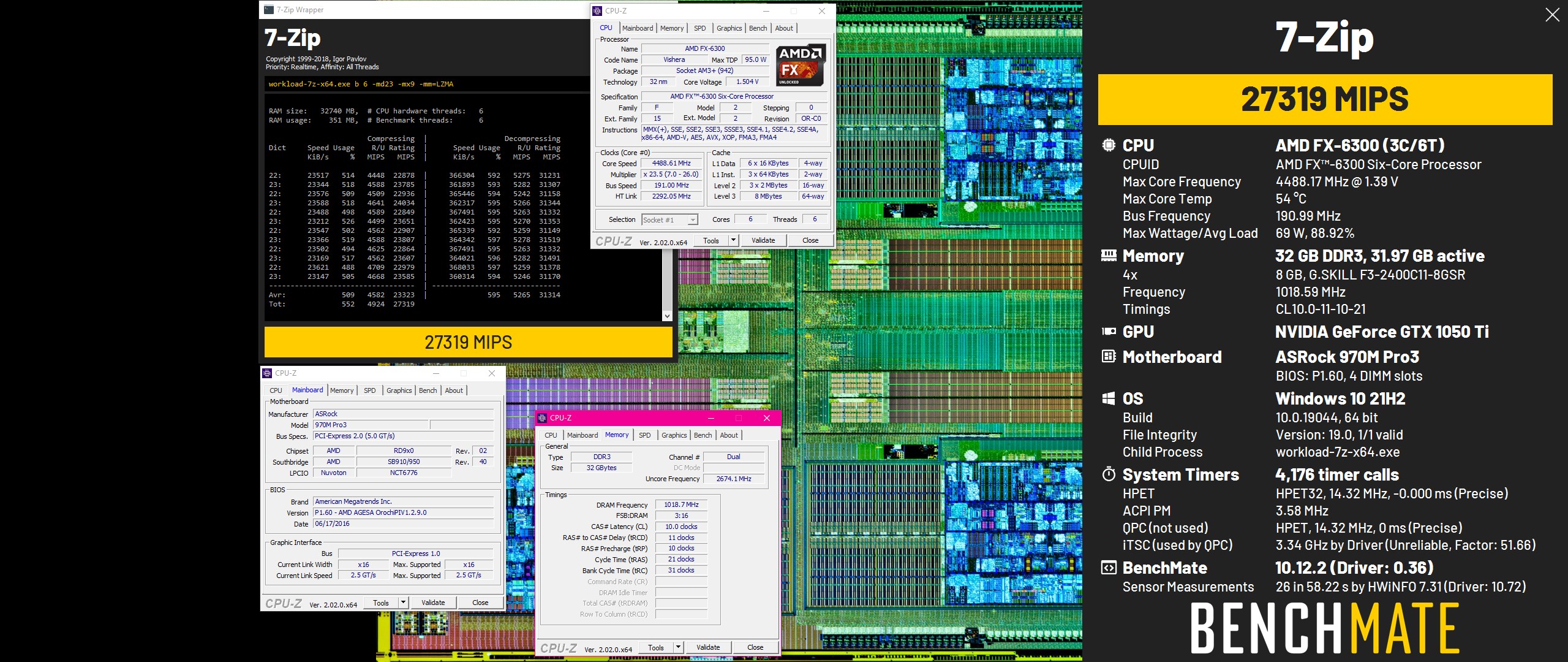The image size is (1568, 662).
Task: Click CPU-Z app icon in the Mainboard window title bar
Action: (x=267, y=373)
